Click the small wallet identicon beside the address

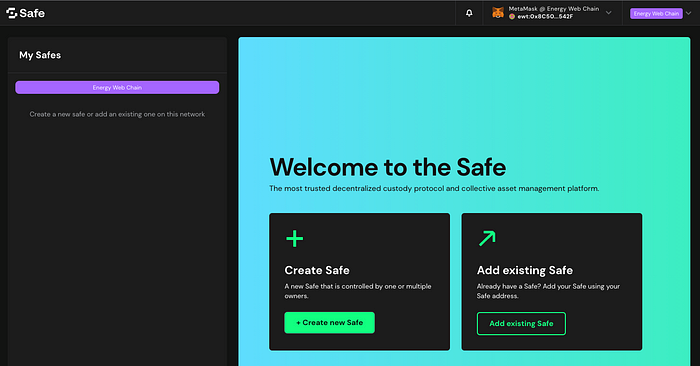coord(512,17)
